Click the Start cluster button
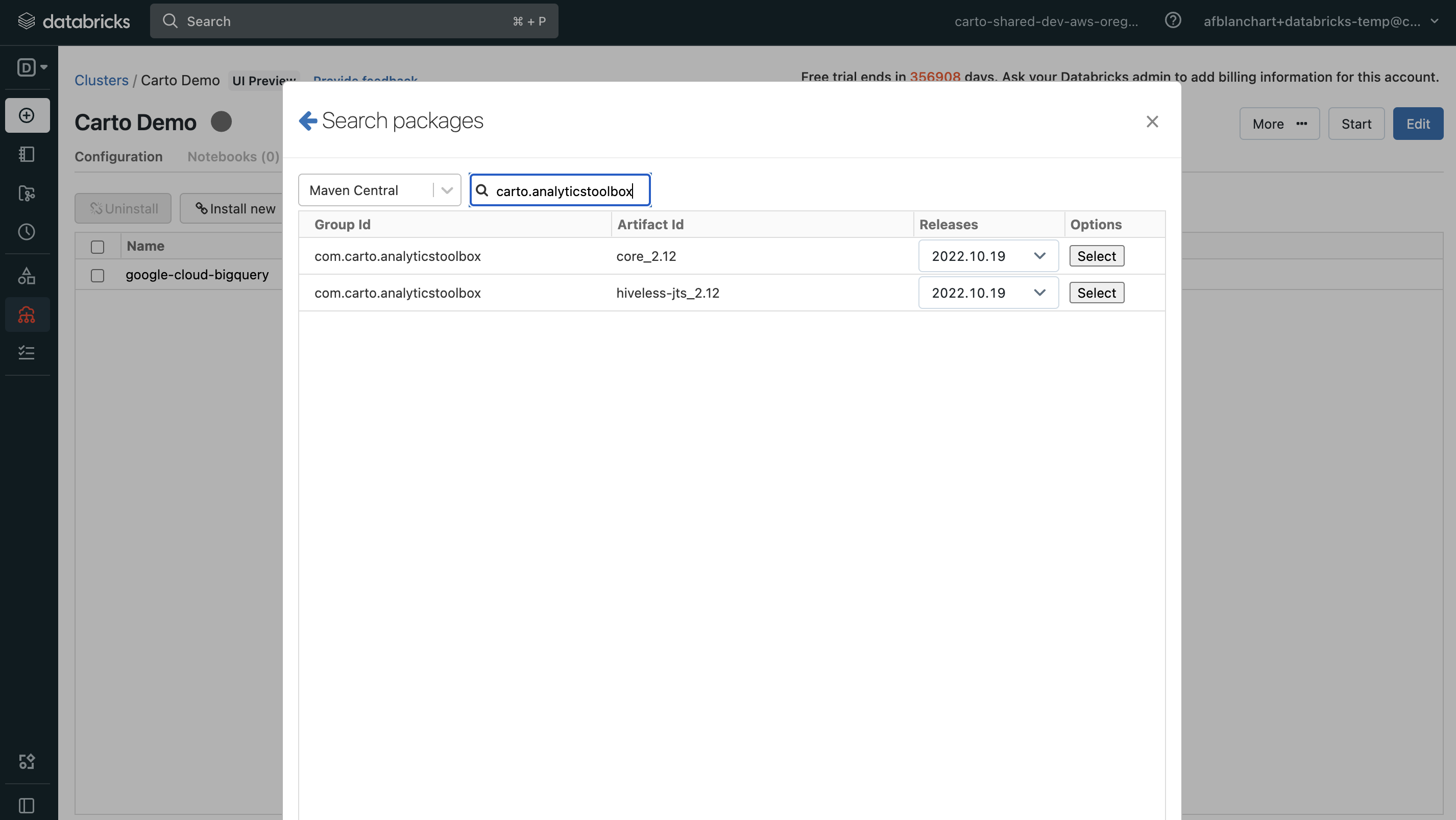This screenshot has height=820, width=1456. pyautogui.click(x=1356, y=124)
